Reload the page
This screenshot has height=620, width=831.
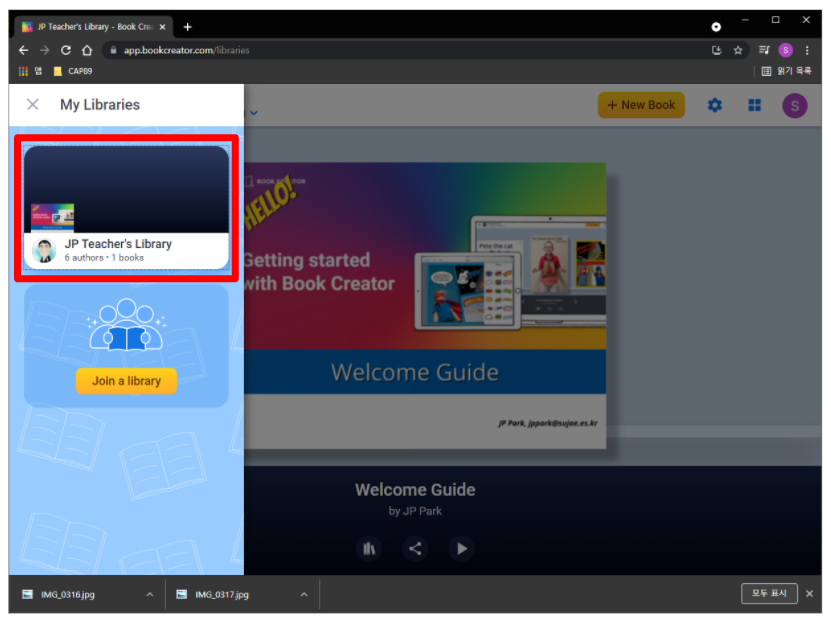pyautogui.click(x=66, y=50)
